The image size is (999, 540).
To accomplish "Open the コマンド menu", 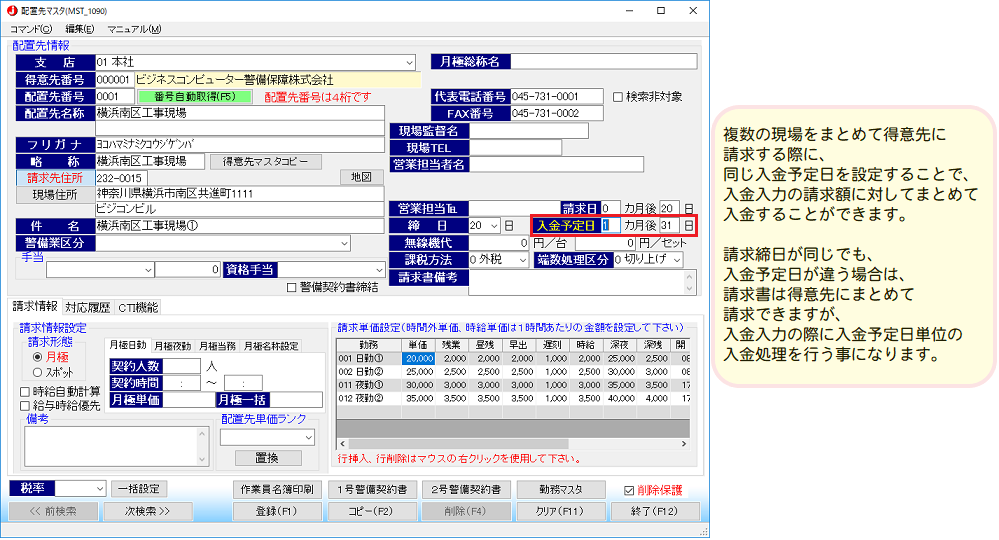I will (31, 29).
